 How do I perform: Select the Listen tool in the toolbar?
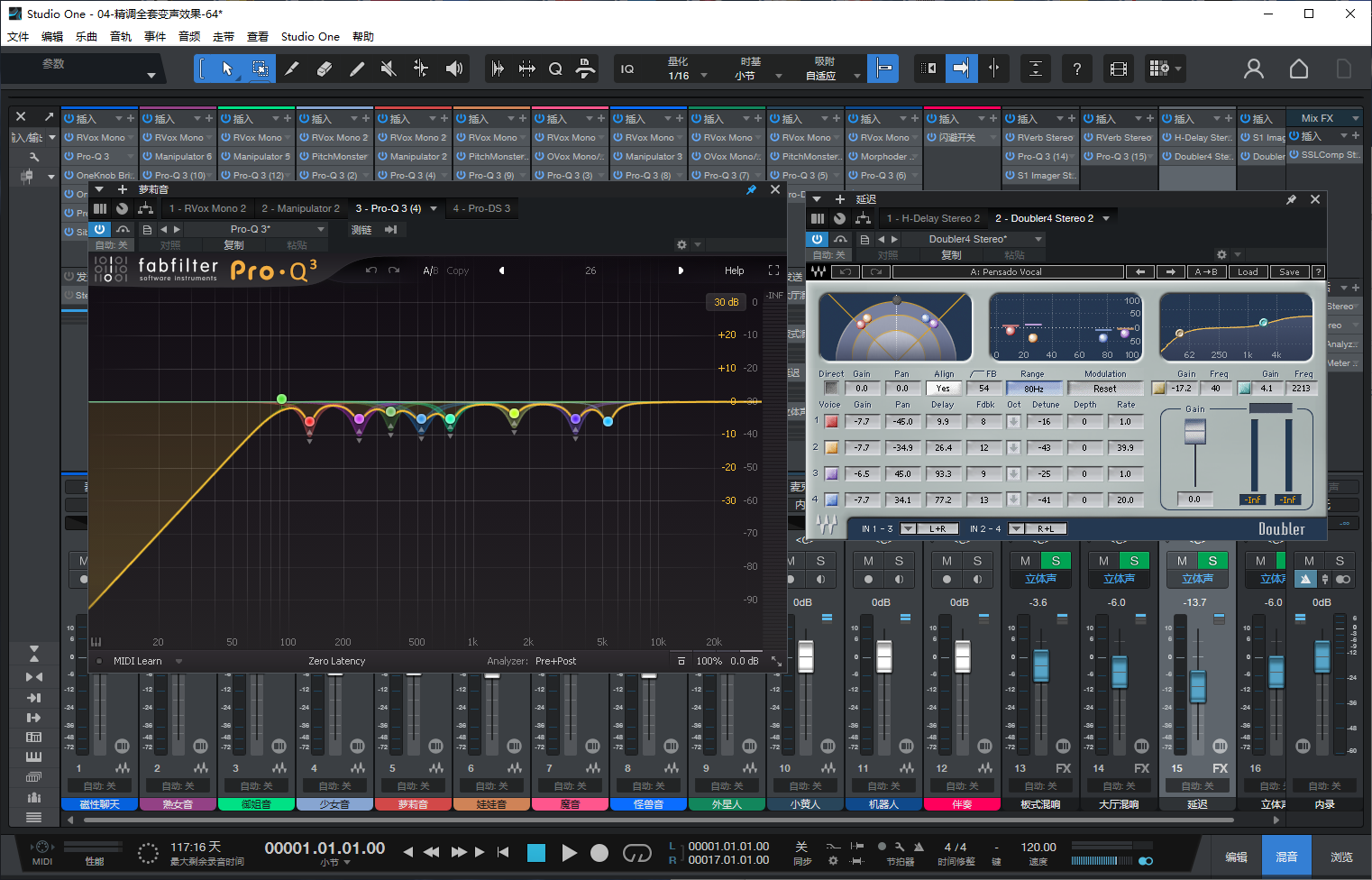click(453, 69)
